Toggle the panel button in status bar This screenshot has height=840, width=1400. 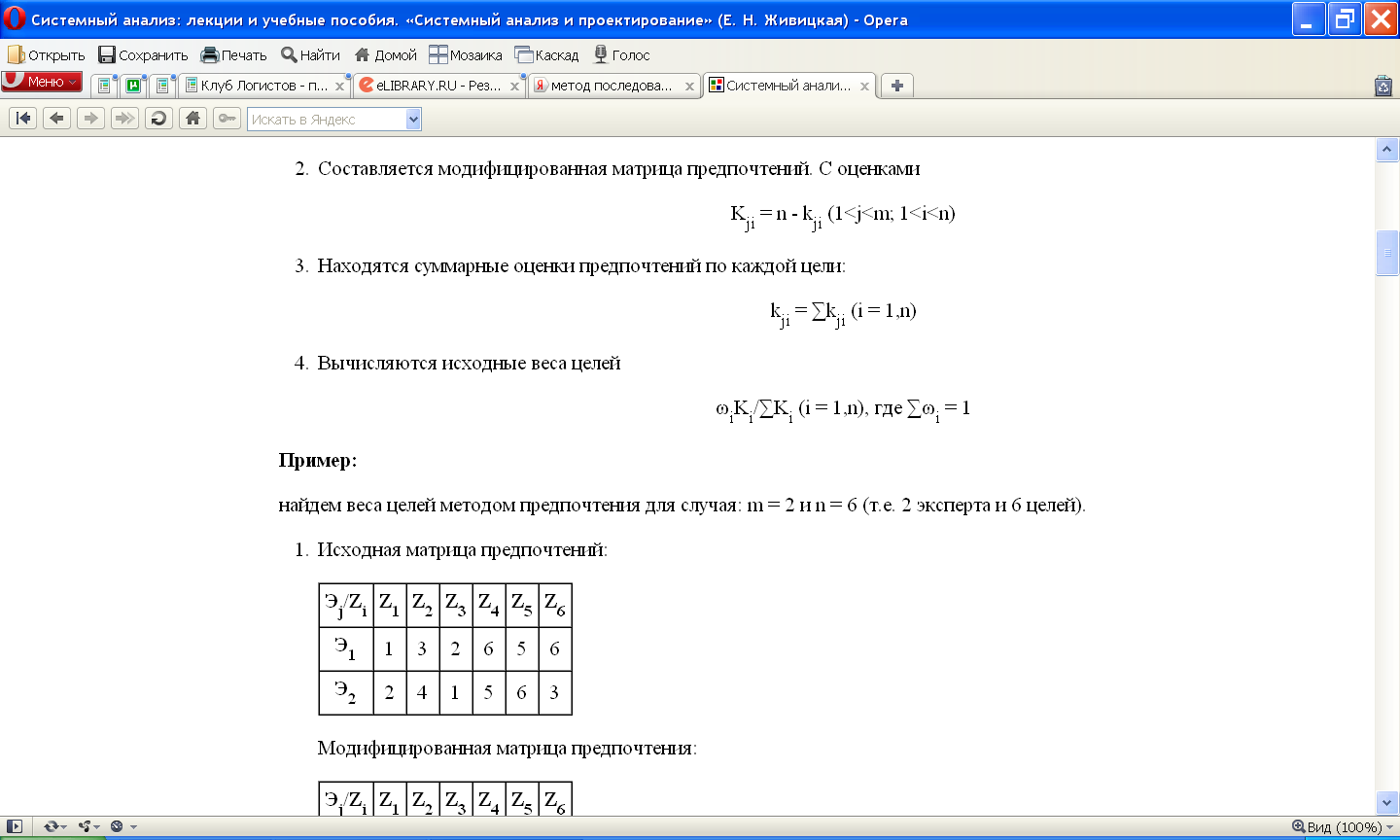tap(14, 826)
